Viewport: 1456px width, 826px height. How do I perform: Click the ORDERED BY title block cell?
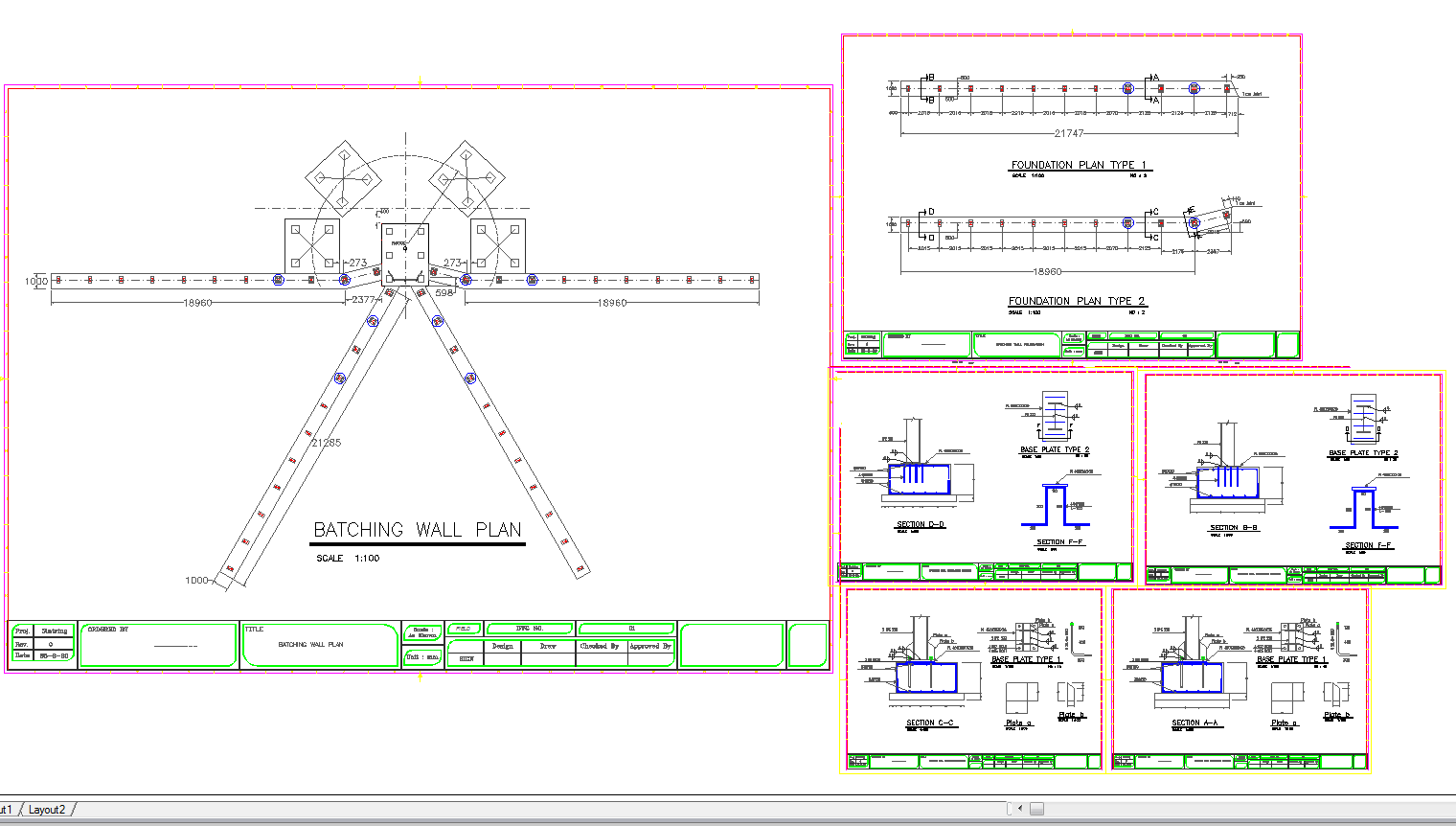pos(158,644)
